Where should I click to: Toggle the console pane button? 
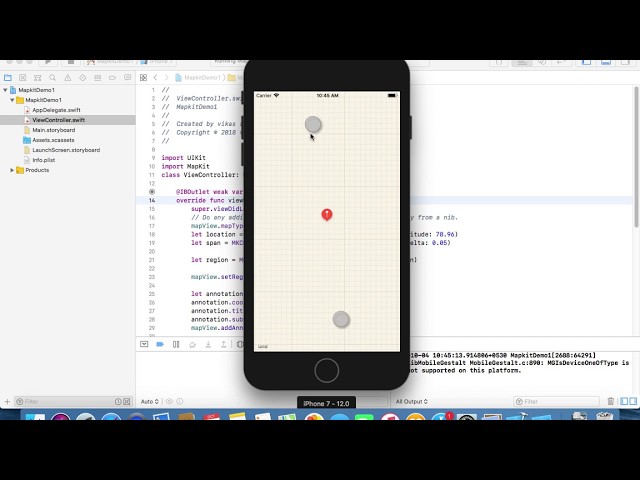(633, 402)
